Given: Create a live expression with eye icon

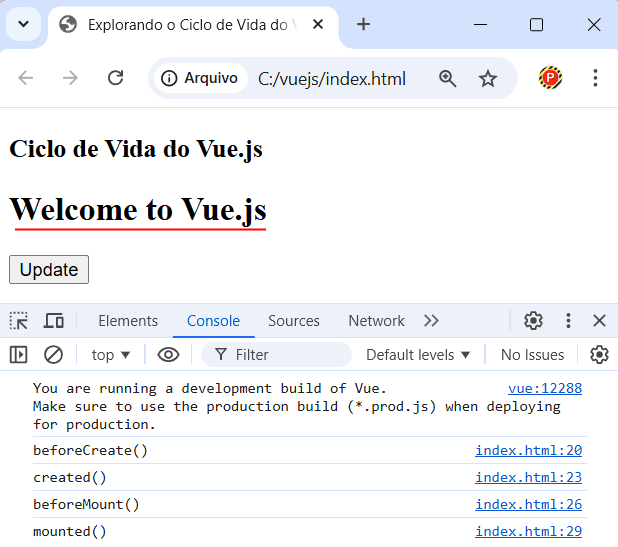Looking at the screenshot, I should pos(168,355).
